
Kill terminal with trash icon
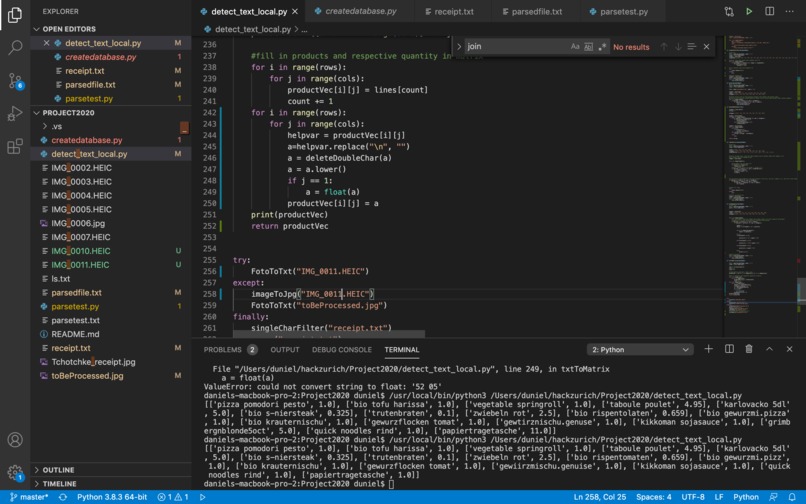pos(749,349)
